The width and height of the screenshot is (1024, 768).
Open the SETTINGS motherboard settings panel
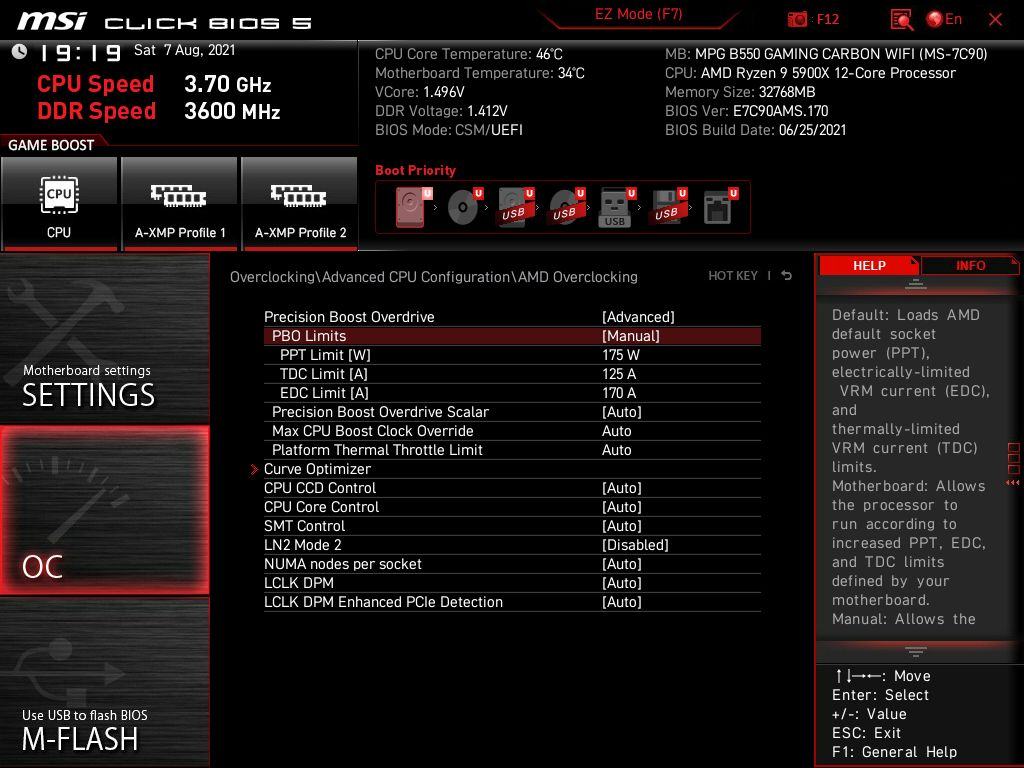tap(104, 338)
